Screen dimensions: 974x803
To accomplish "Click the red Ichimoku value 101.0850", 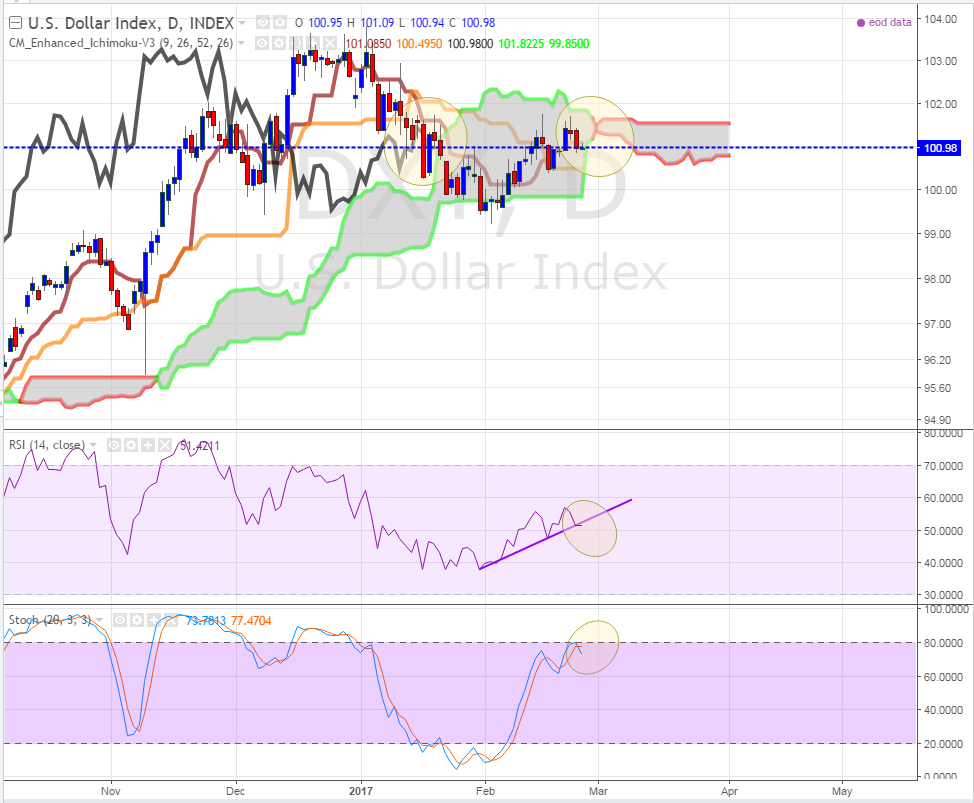I will [x=368, y=43].
